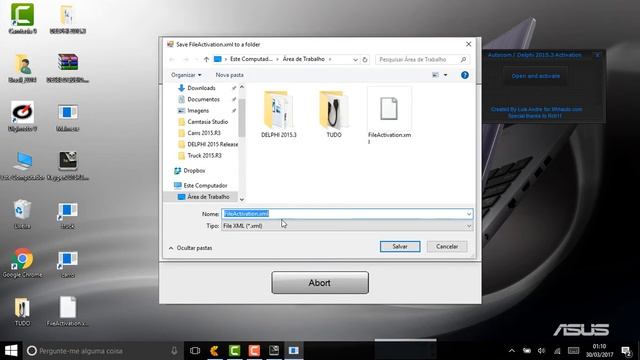Change view layout icon in dialog
The width and height of the screenshot is (640, 360).
[x=436, y=75]
